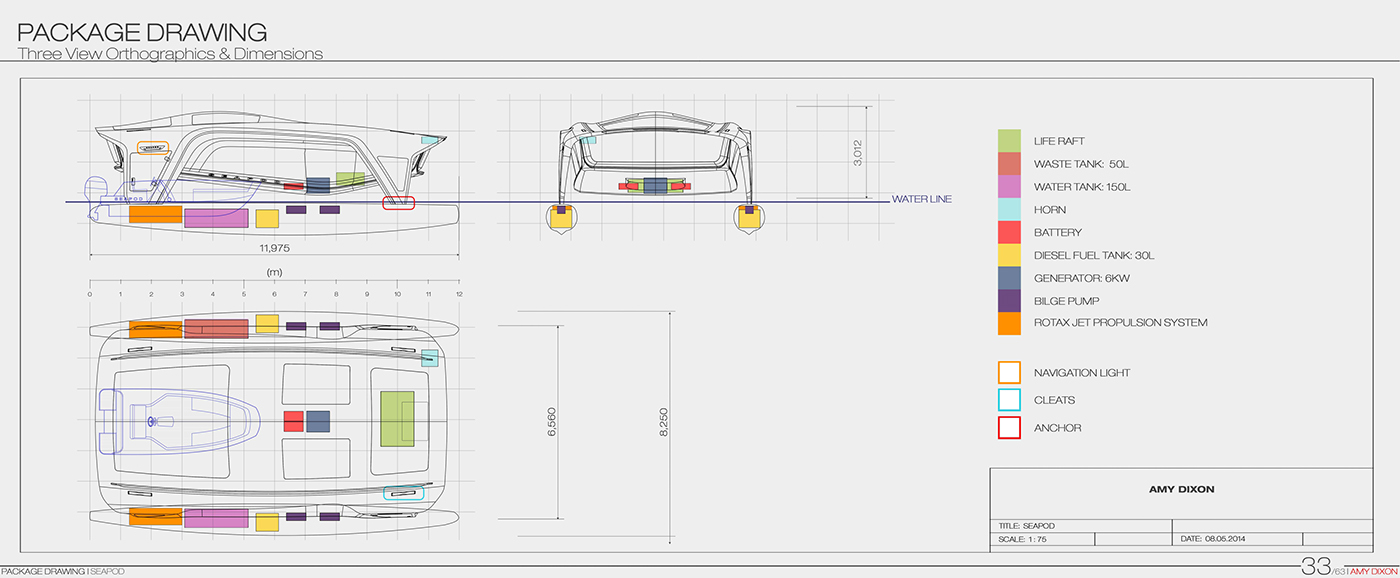The image size is (1400, 578).
Task: Select the purple Bilge Pump legend swatch
Action: coord(1009,301)
